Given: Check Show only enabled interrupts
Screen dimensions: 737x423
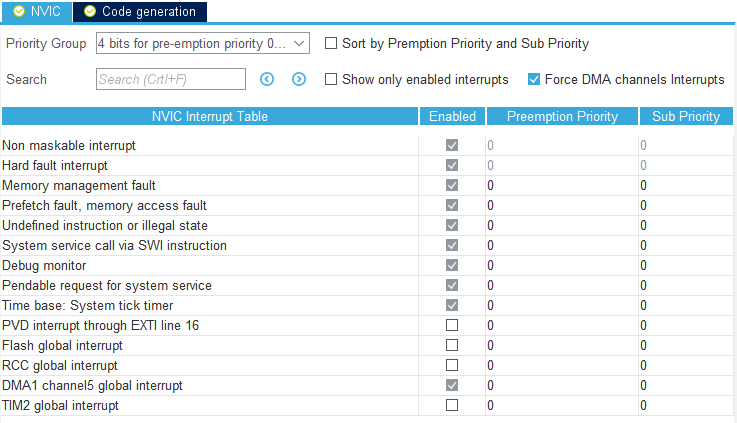Looking at the screenshot, I should click(x=331, y=79).
